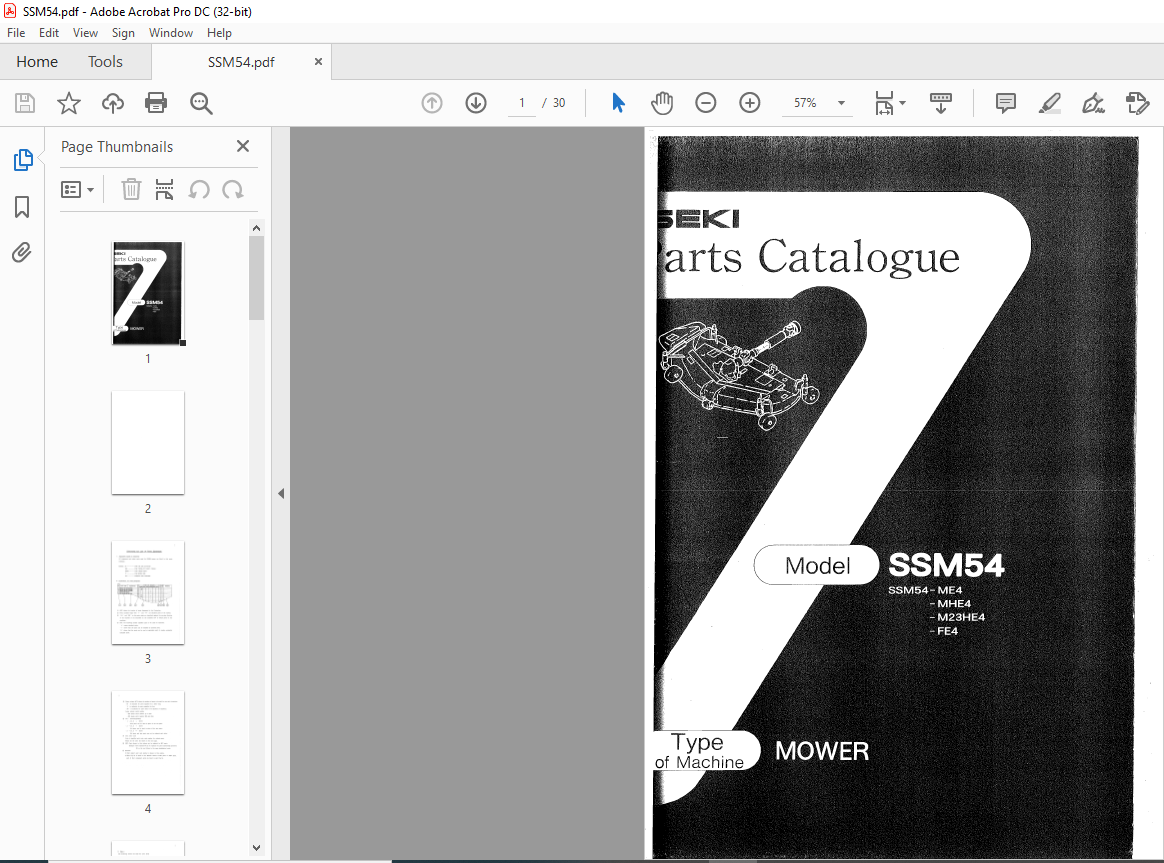Collapse the navigation pane with arrow
The image size is (1164, 863).
click(x=281, y=493)
